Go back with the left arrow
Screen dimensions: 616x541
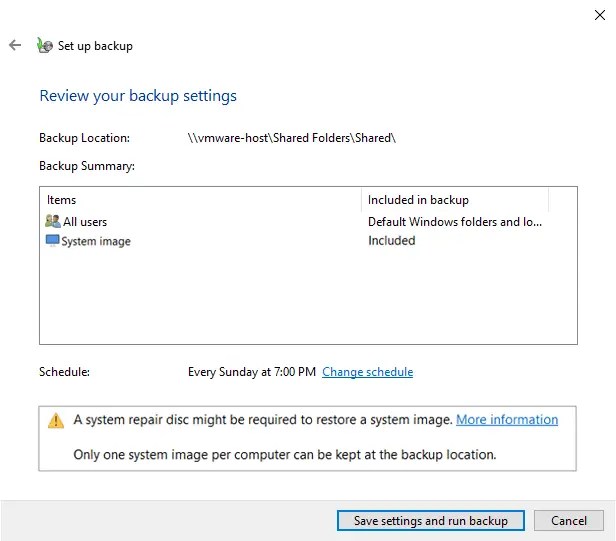click(15, 45)
